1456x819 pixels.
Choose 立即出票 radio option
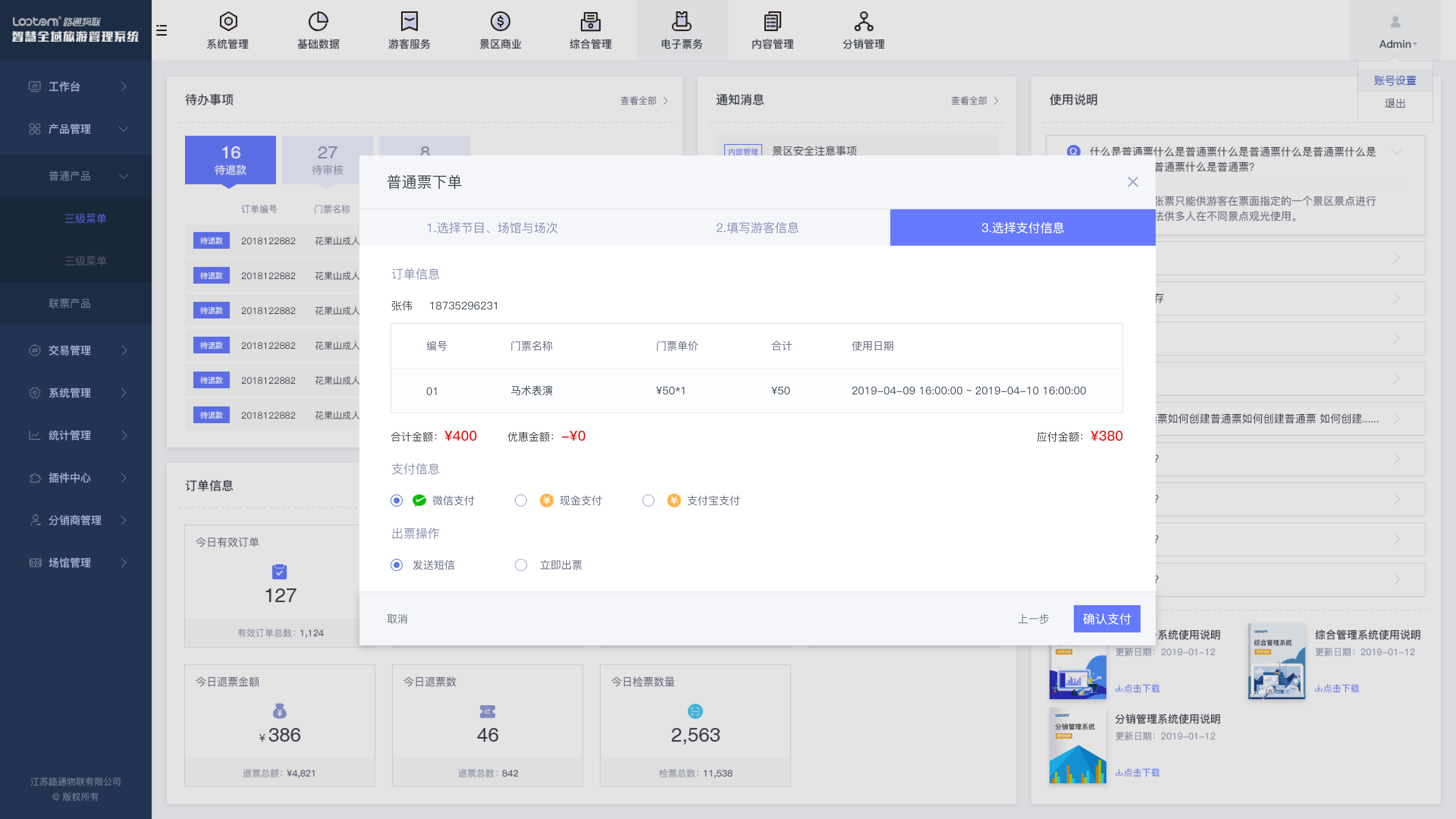(x=521, y=565)
